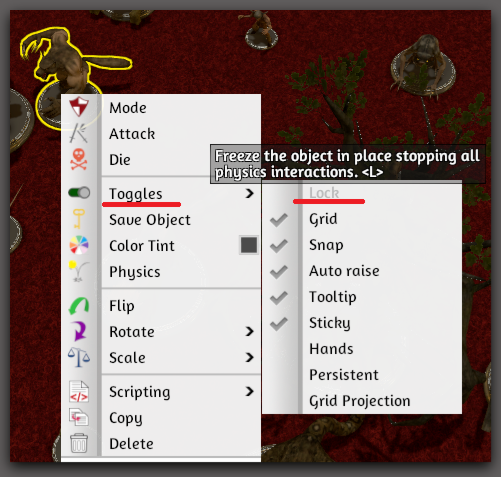
Task: Click the crossed swords Attack icon
Action: (x=79, y=133)
